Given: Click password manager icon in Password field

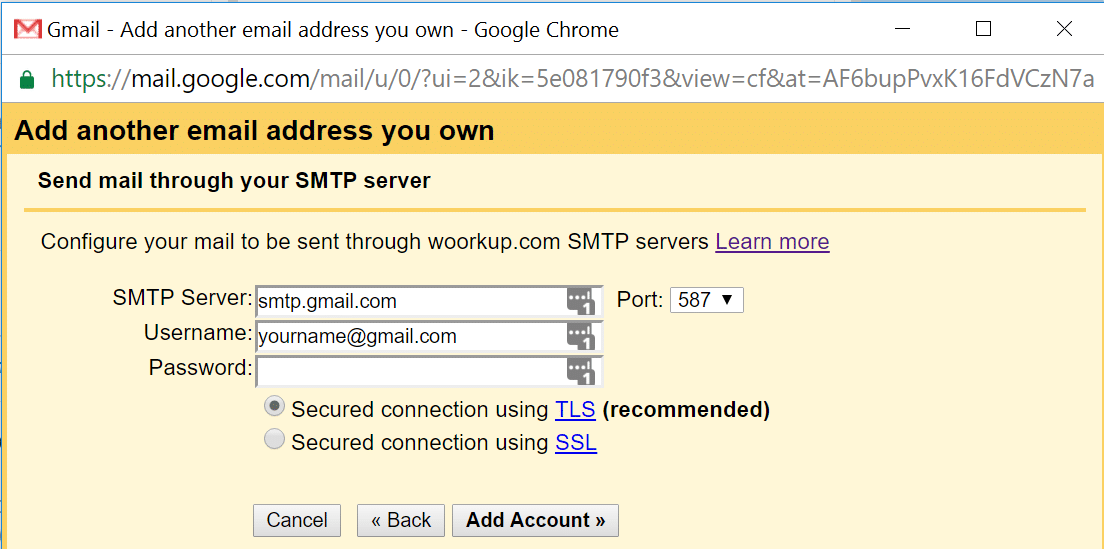Looking at the screenshot, I should (580, 372).
